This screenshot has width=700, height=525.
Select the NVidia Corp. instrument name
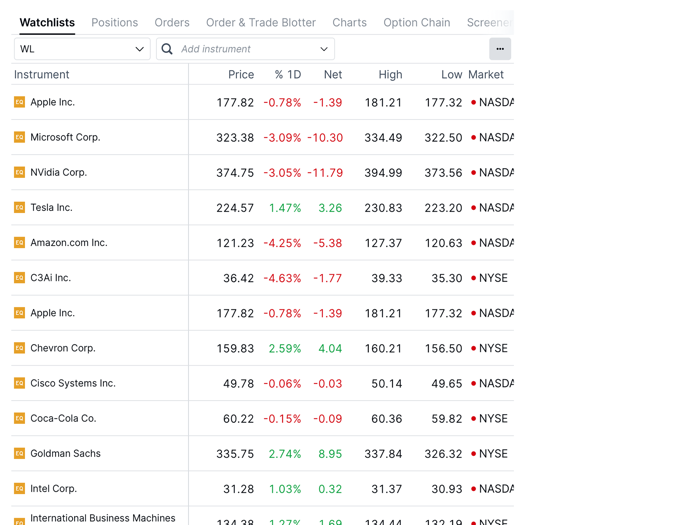pos(58,172)
